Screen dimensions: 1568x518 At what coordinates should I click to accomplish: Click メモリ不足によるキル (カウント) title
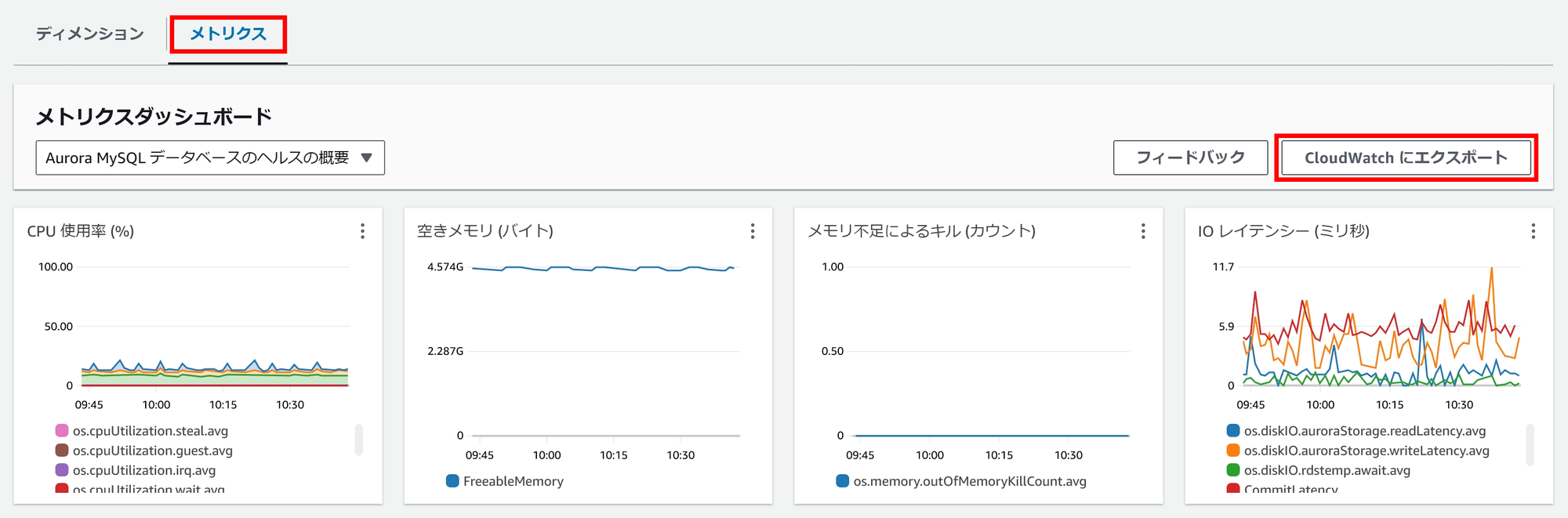[x=922, y=231]
